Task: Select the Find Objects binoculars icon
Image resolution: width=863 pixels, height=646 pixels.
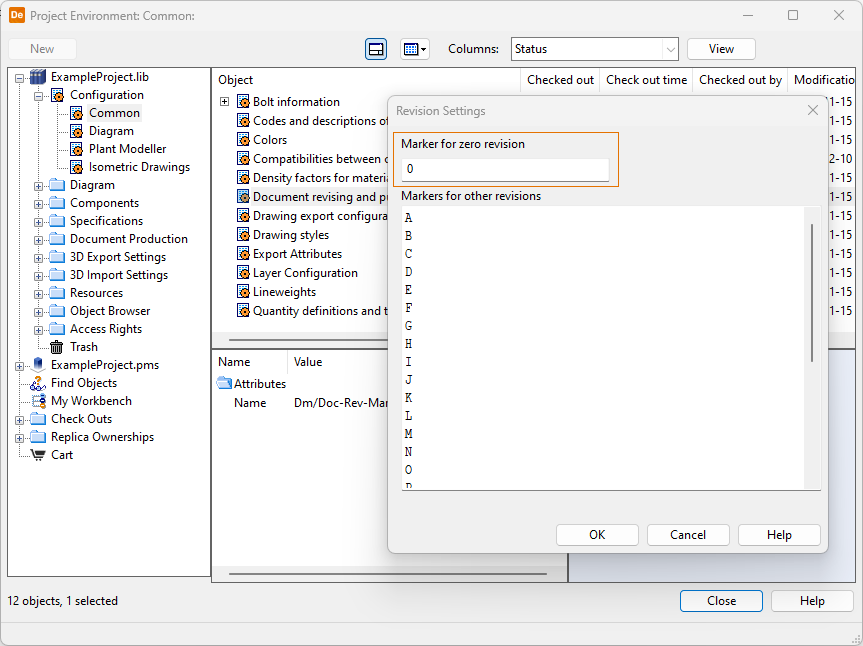Action: pyautogui.click(x=38, y=383)
